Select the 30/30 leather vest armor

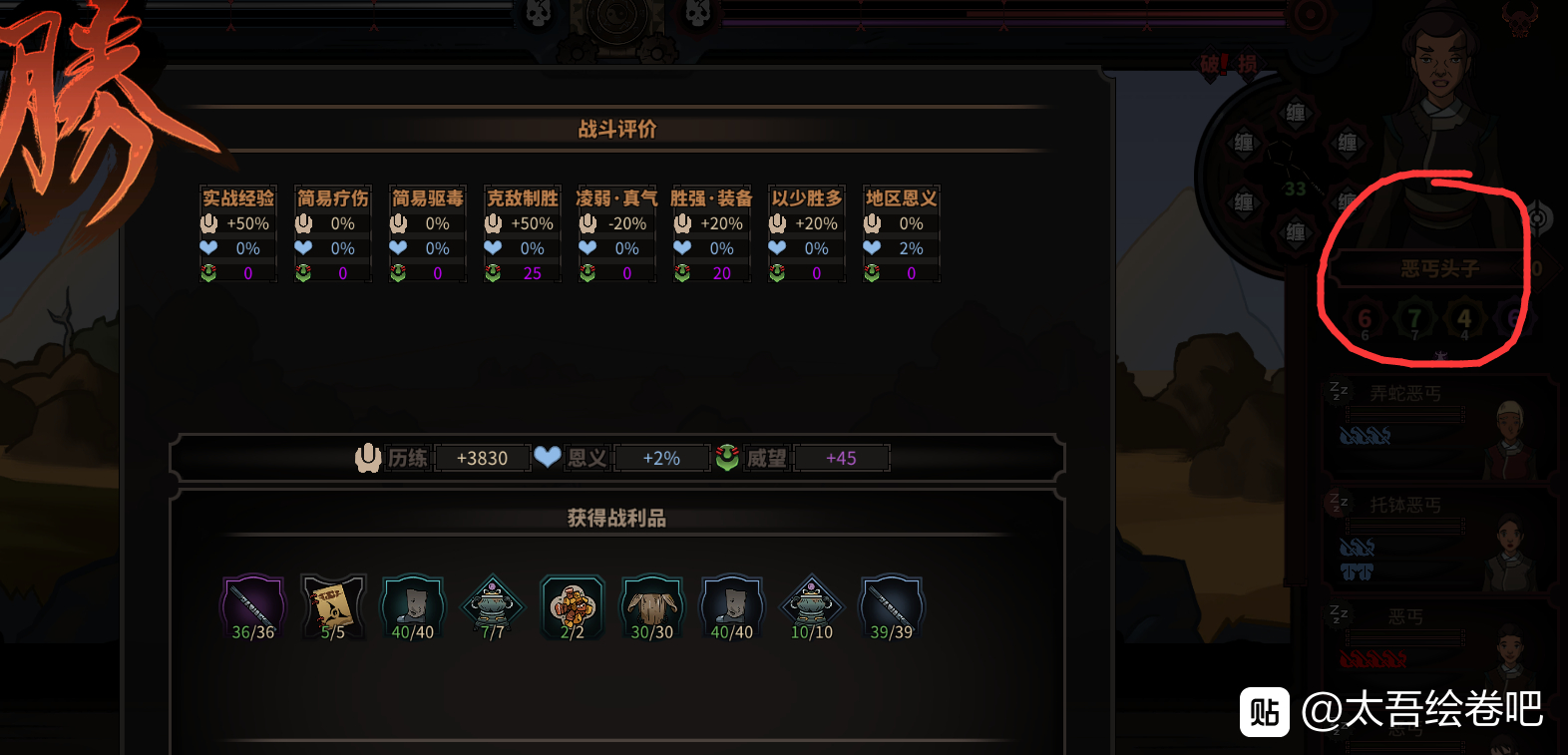(x=652, y=606)
